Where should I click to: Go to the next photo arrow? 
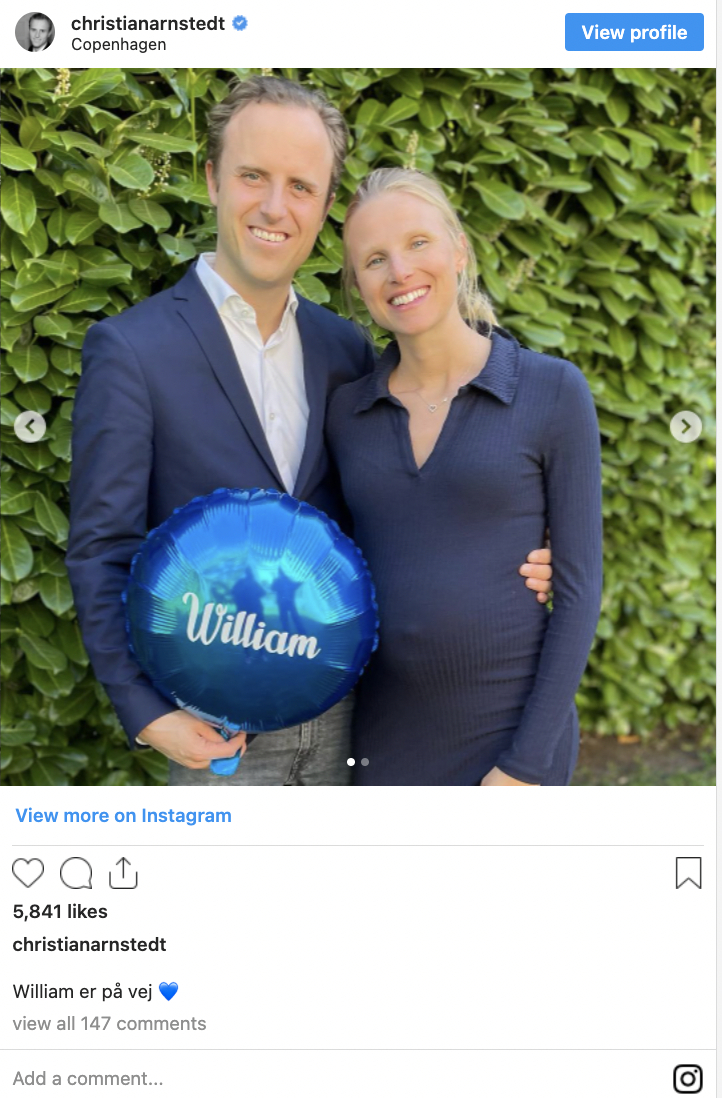(x=686, y=426)
